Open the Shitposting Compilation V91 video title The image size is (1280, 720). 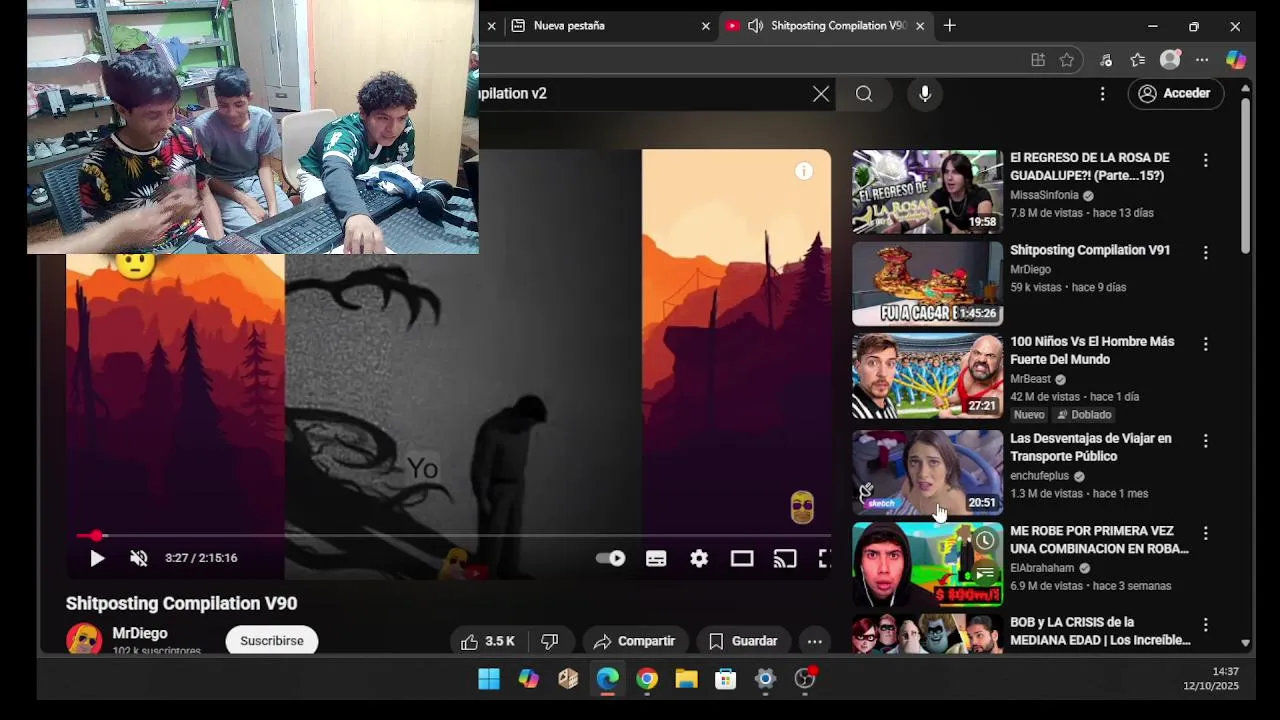1090,250
